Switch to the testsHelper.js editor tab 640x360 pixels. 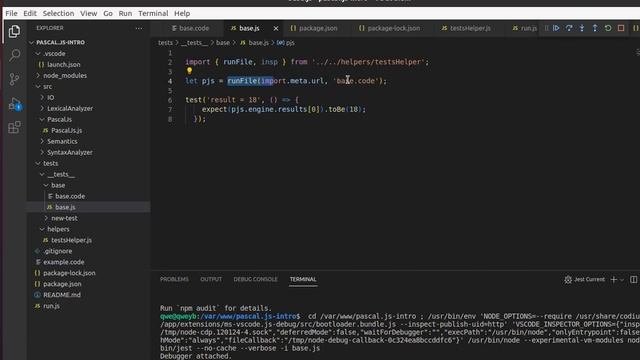click(x=466, y=28)
